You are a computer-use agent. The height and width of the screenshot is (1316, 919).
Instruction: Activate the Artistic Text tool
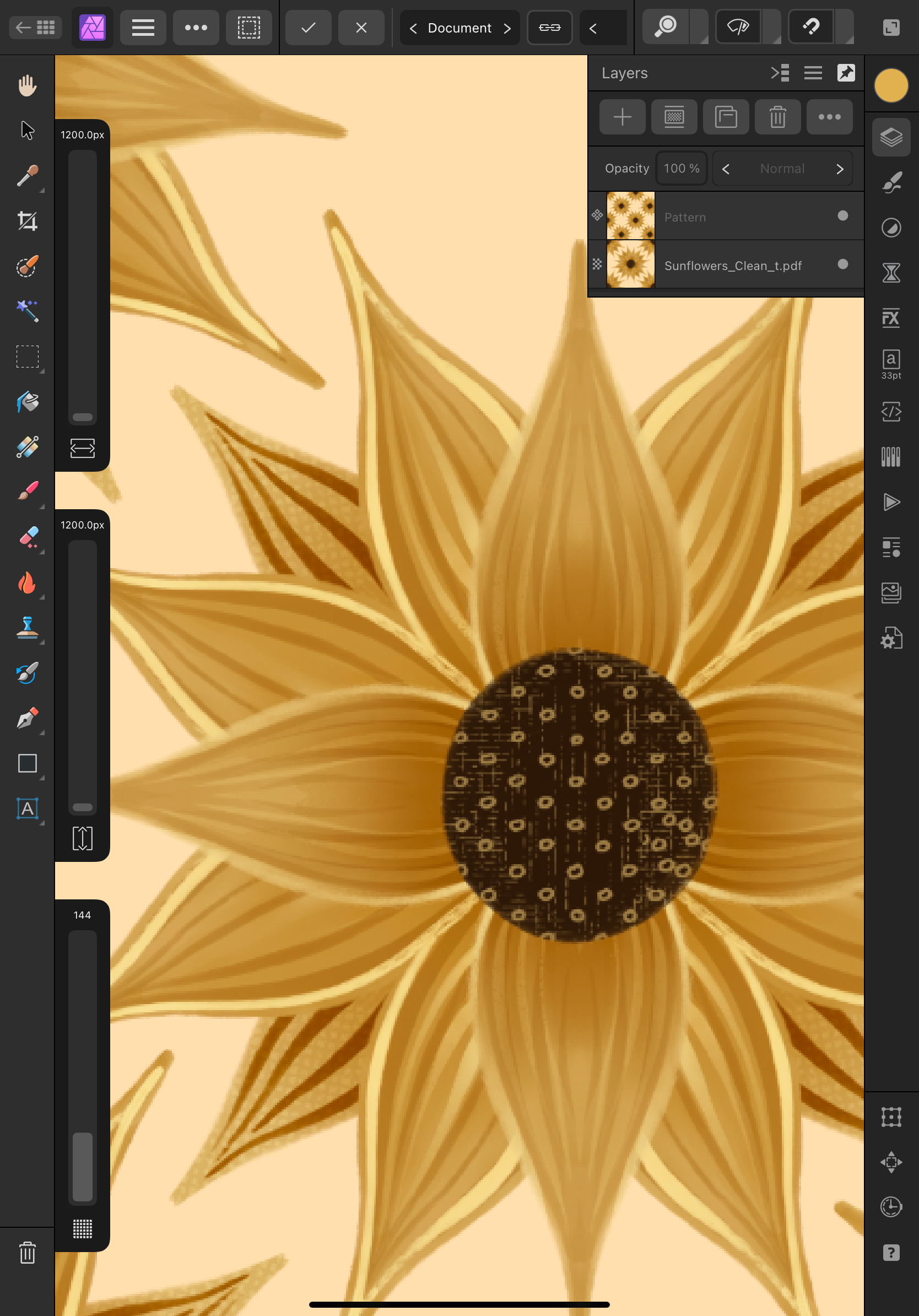27,808
